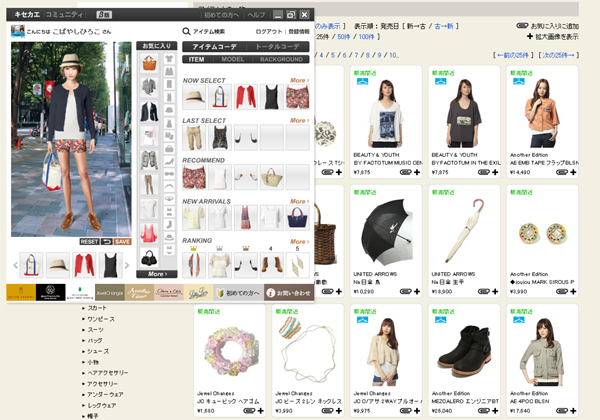Click the orange handbag in favorites column
This screenshot has height=420, width=600.
[149, 64]
